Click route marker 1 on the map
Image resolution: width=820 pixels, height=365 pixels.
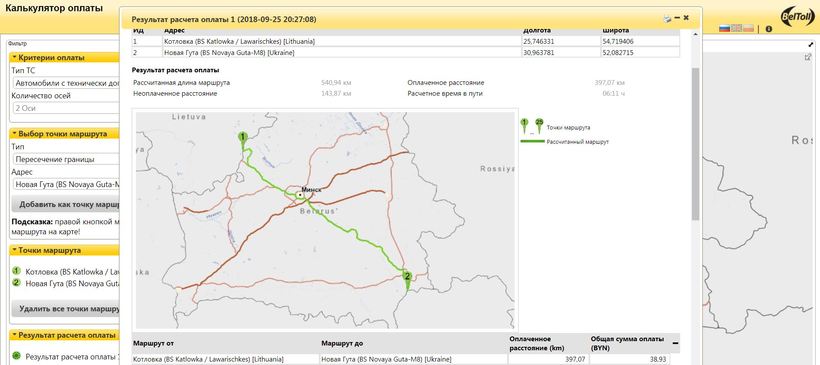coord(243,139)
